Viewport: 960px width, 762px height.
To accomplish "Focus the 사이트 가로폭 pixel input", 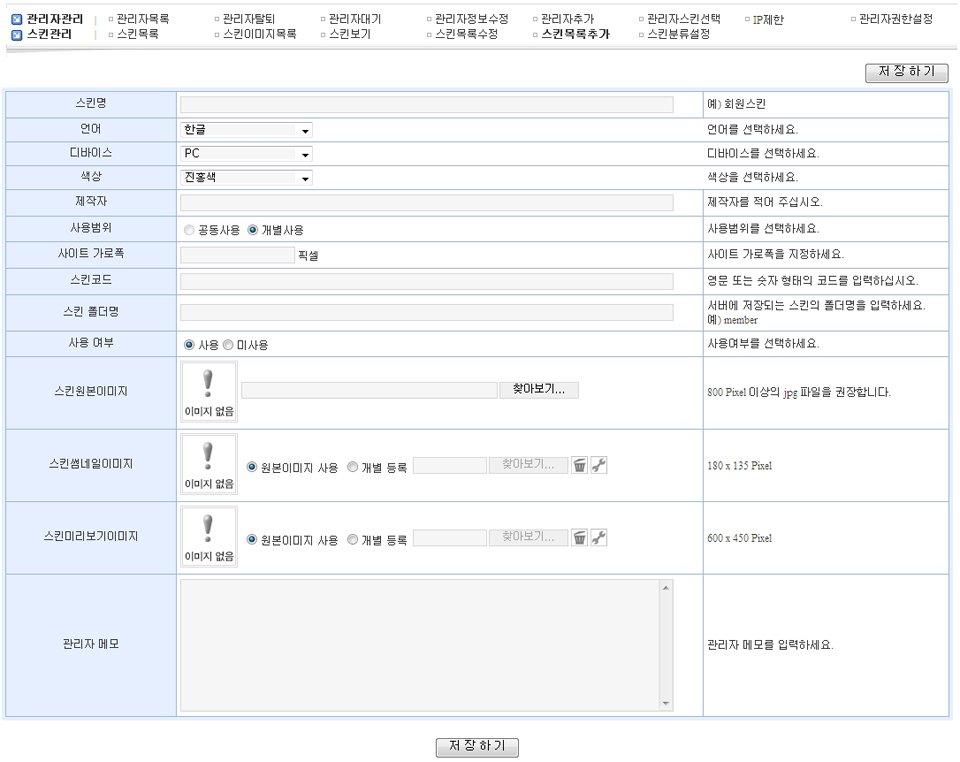I will pyautogui.click(x=237, y=255).
